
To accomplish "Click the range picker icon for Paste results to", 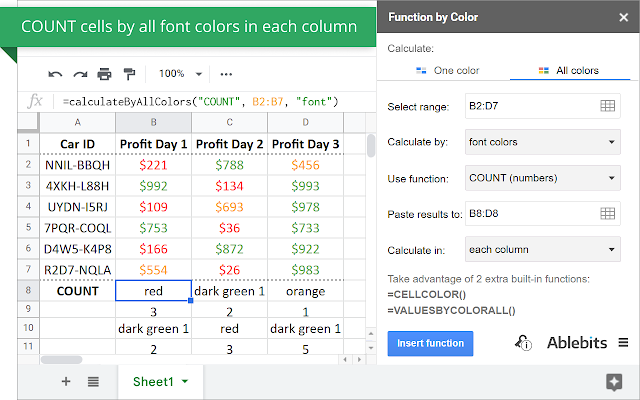I will [607, 213].
